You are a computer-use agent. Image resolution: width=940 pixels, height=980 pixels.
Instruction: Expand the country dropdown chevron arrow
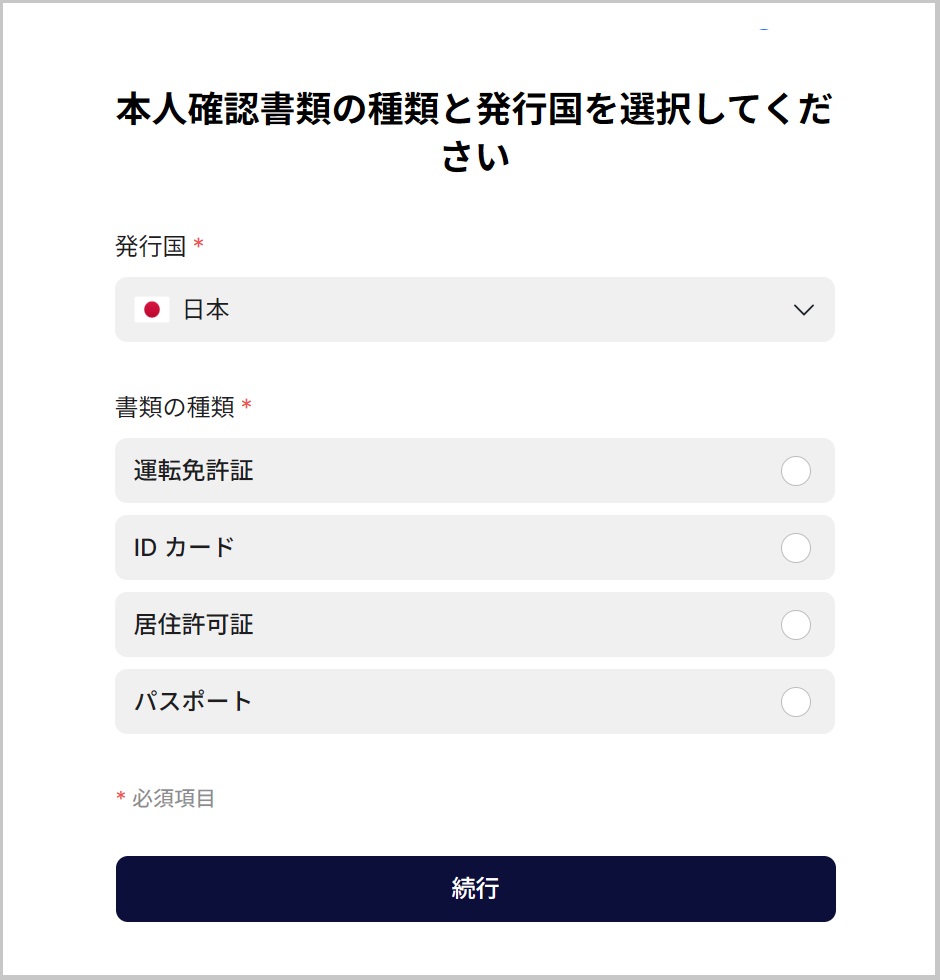(x=803, y=310)
